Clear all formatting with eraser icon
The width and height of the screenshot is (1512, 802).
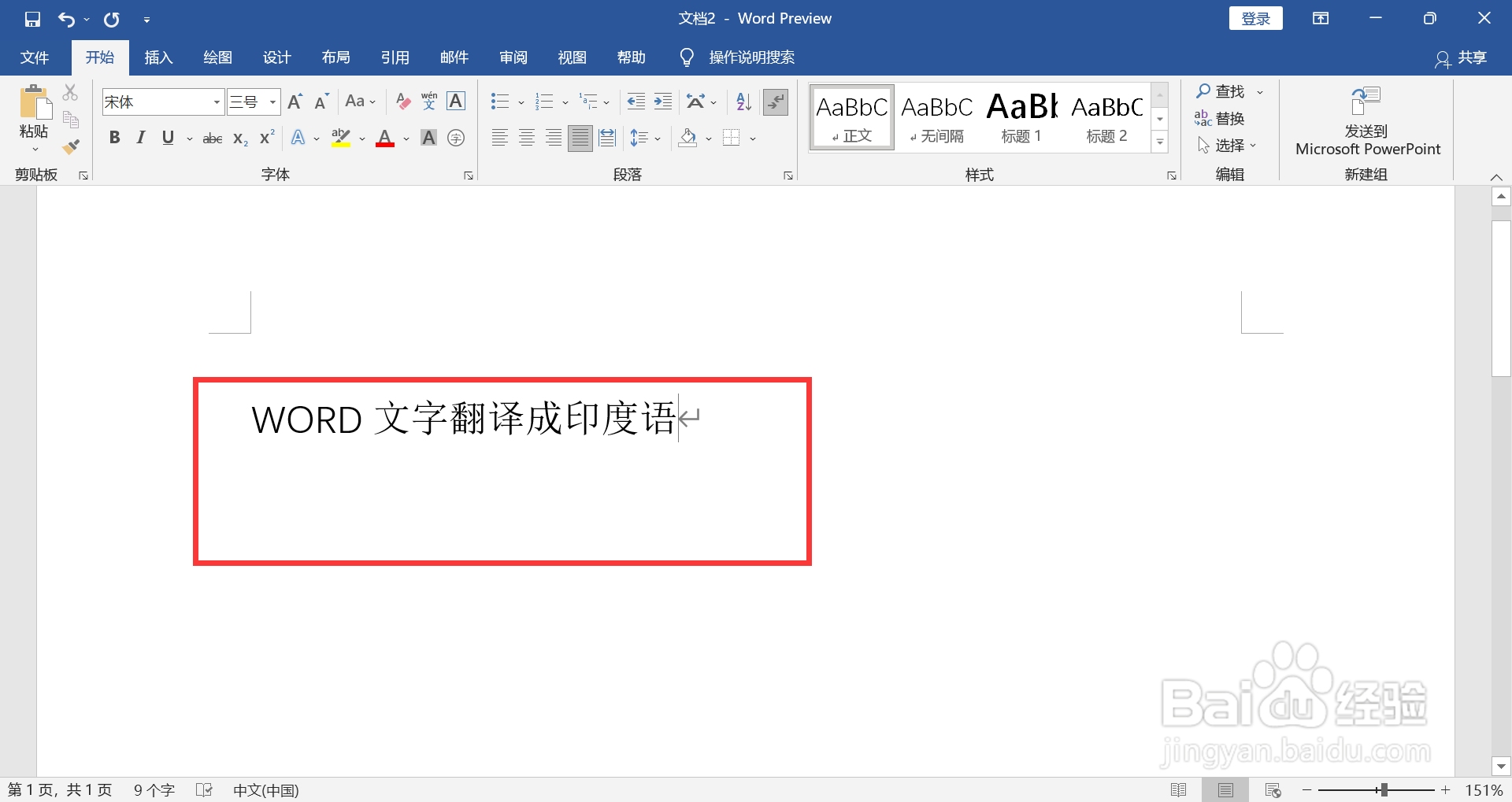(403, 102)
